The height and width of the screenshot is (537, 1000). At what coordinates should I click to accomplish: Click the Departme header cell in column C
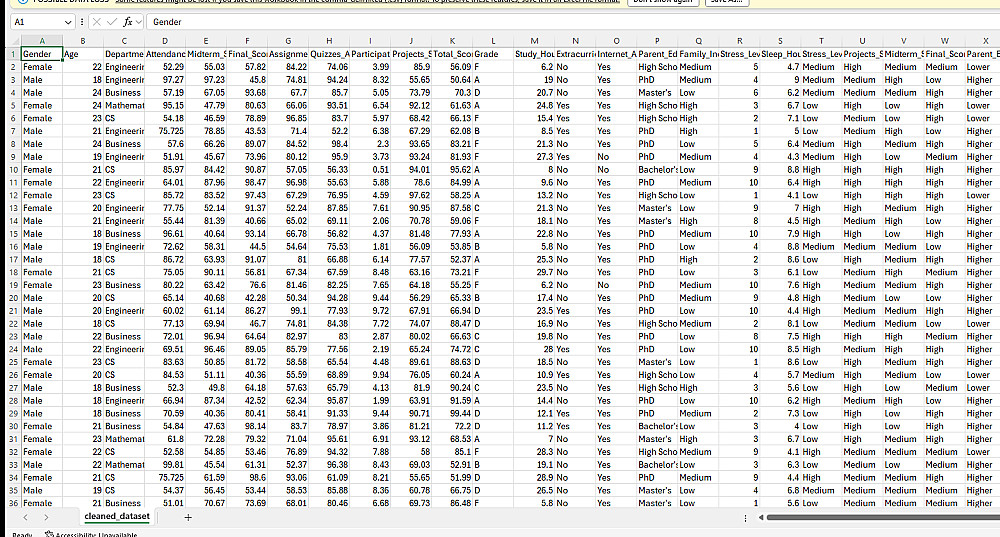(124, 54)
